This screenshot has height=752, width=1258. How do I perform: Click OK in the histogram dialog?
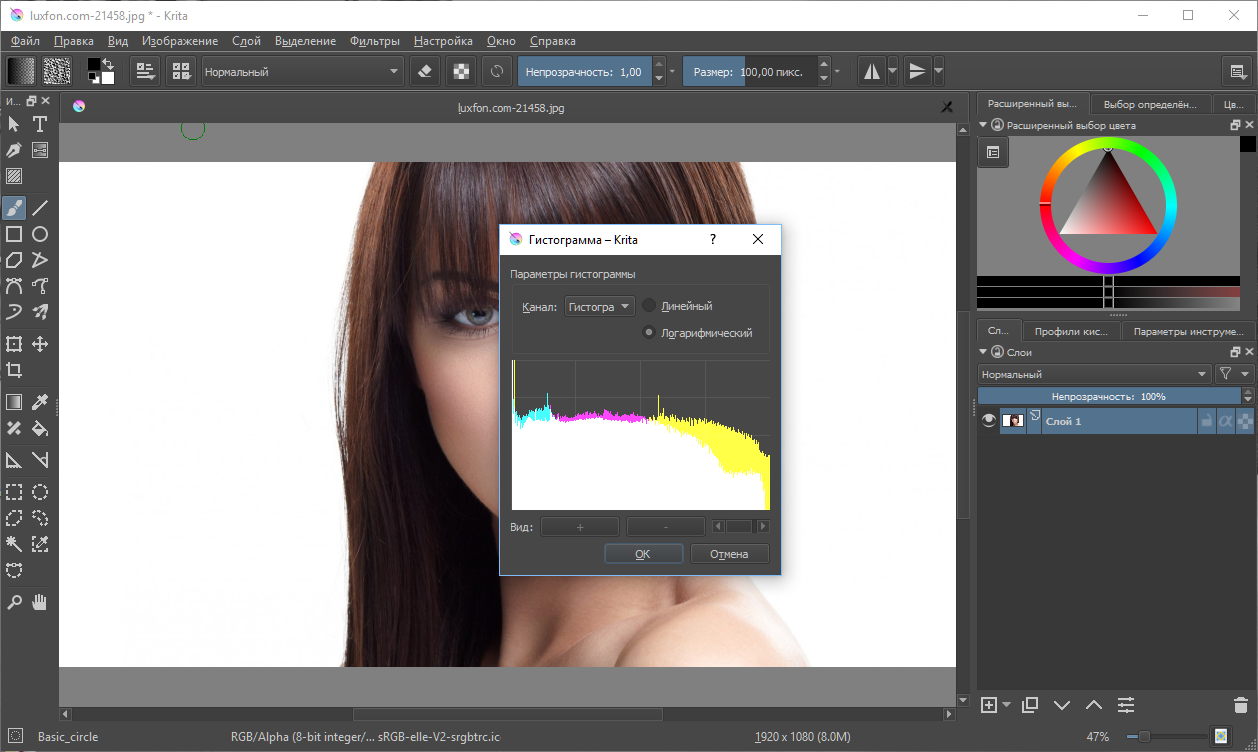pos(643,553)
